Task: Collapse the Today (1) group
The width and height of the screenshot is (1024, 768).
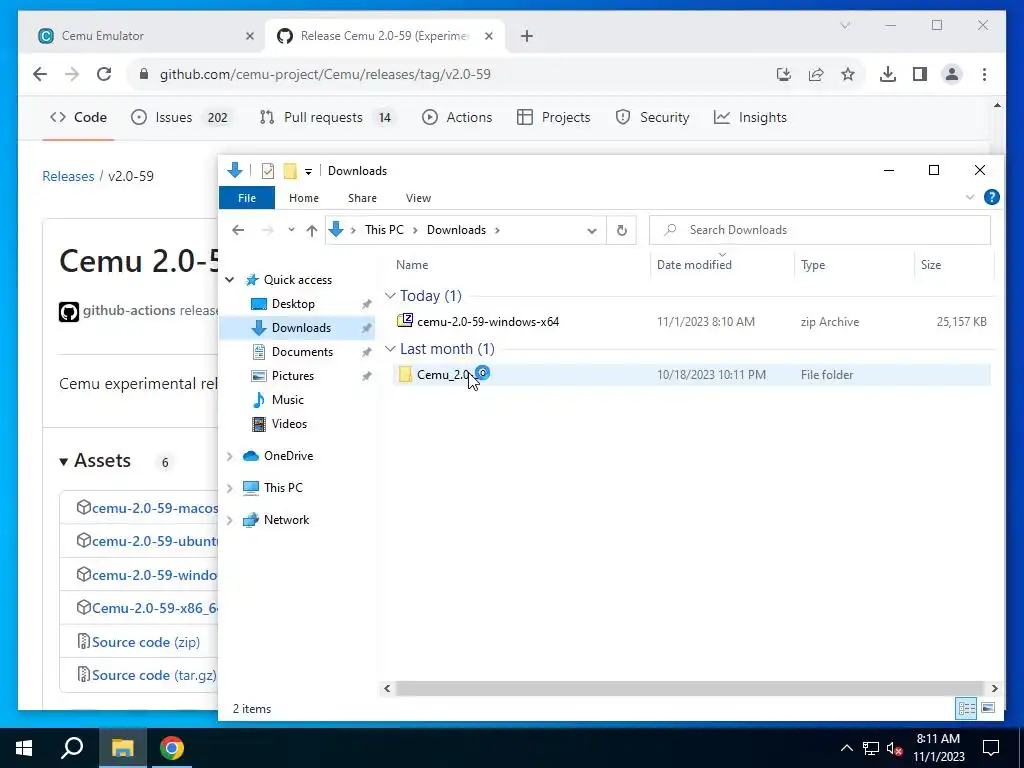Action: [391, 296]
